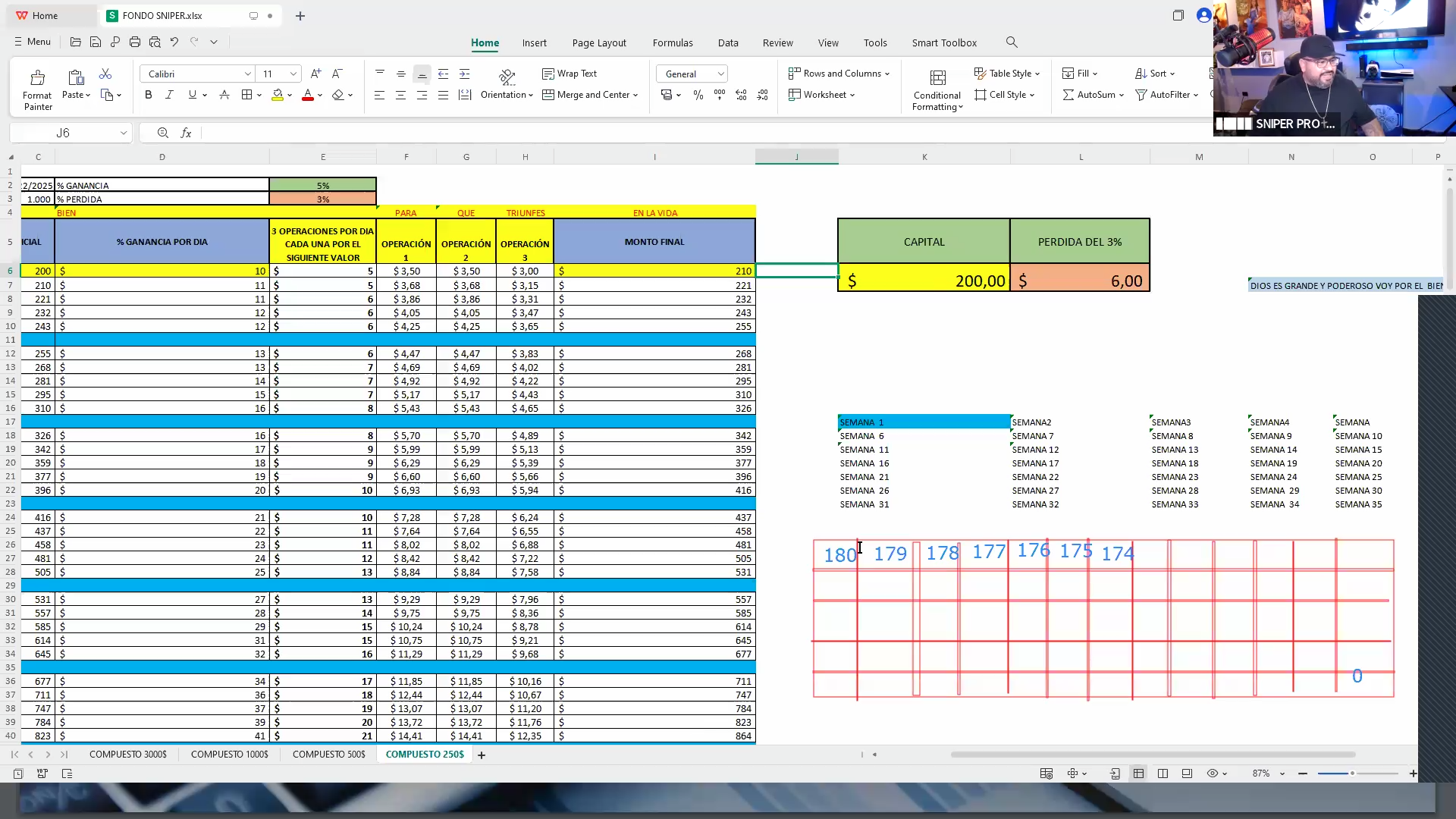This screenshot has width=1456, height=819.
Task: Click the AutoSum button
Action: tap(1092, 95)
